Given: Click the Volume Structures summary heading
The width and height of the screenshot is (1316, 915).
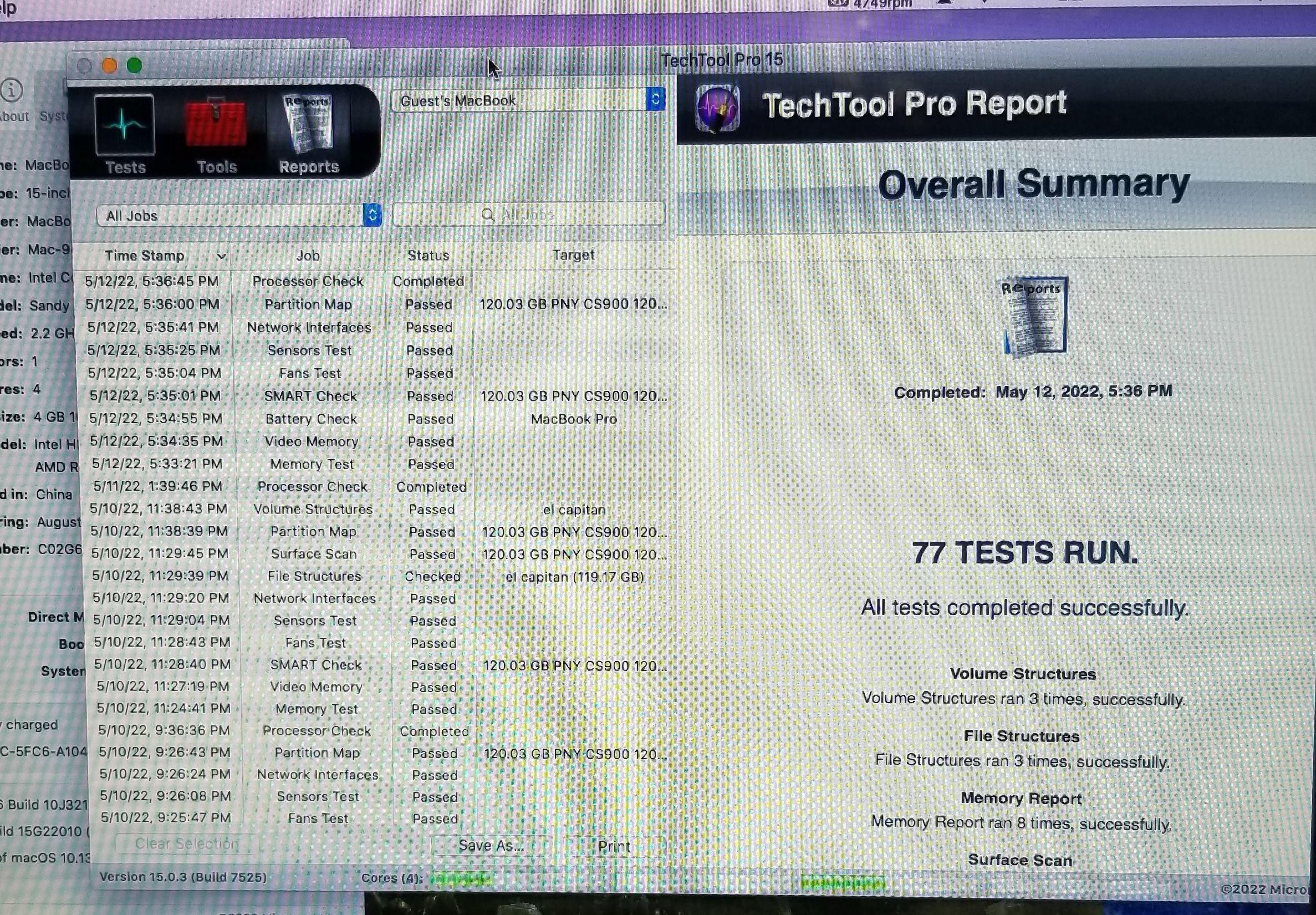Looking at the screenshot, I should (x=1023, y=674).
